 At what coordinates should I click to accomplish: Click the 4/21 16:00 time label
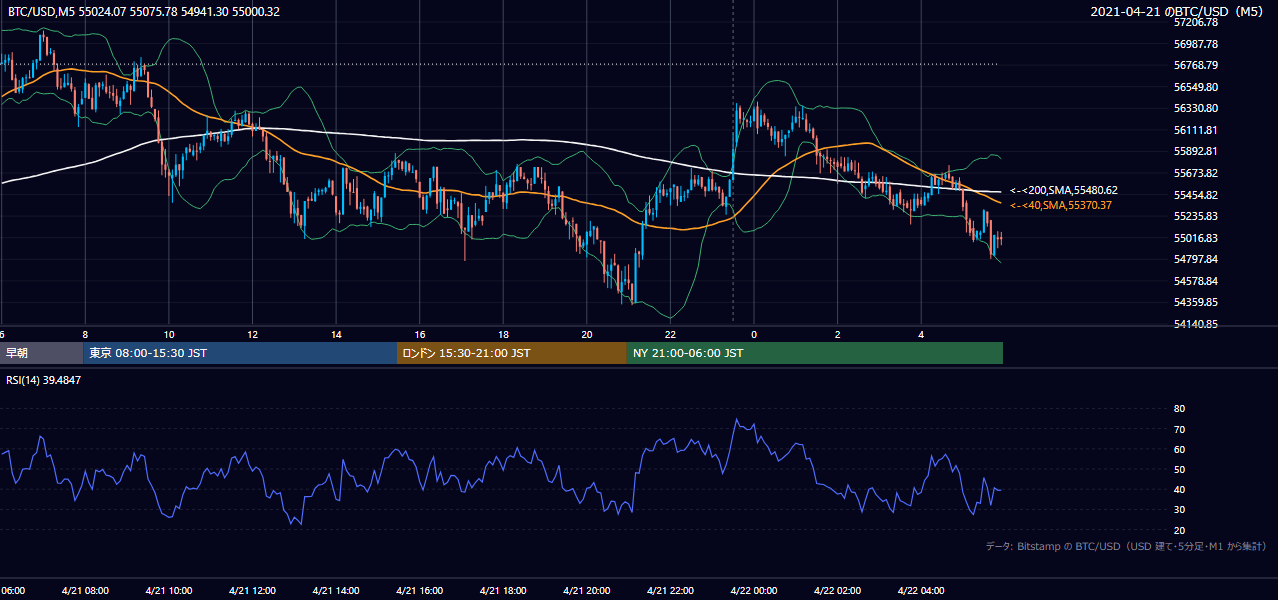point(419,591)
